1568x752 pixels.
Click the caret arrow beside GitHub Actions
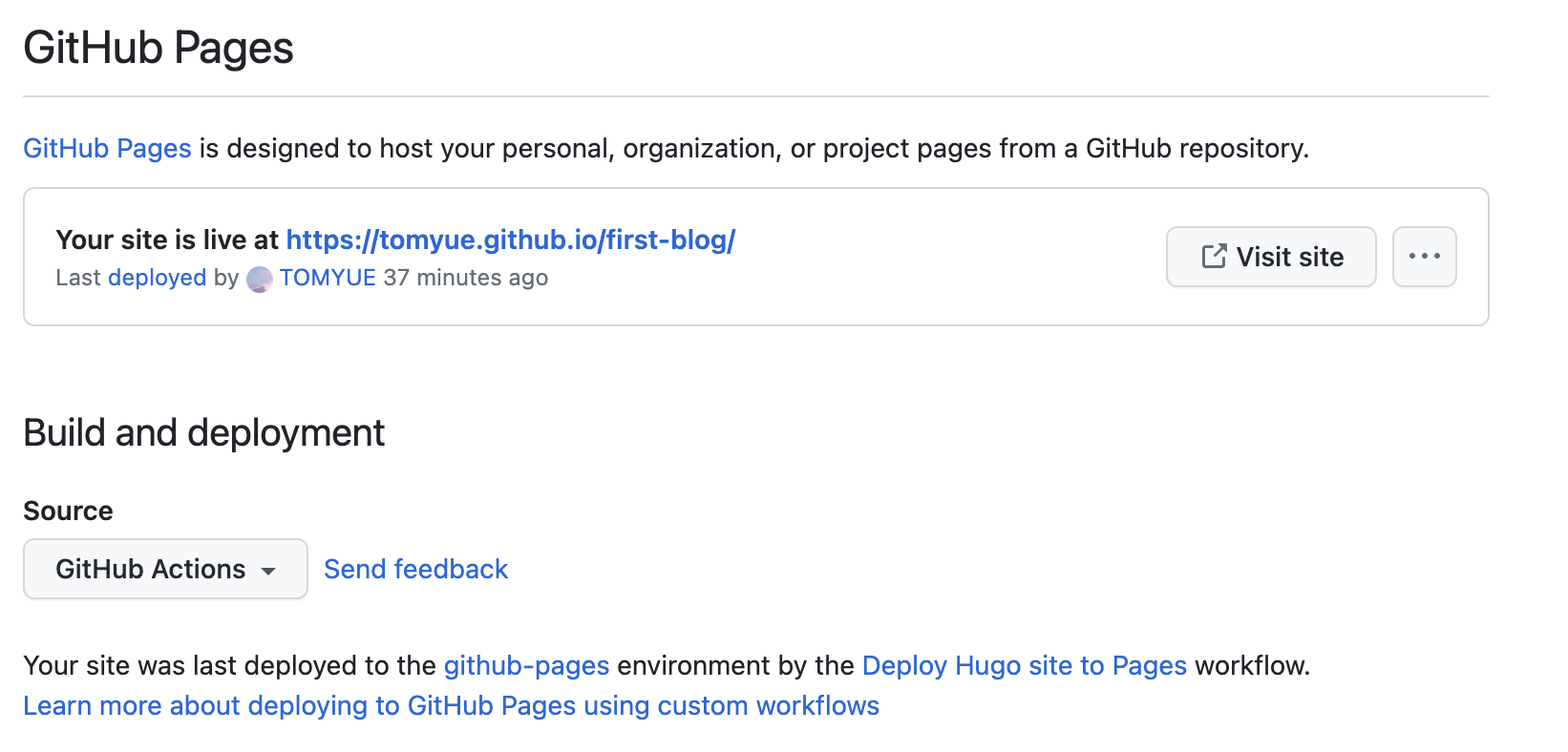269,571
